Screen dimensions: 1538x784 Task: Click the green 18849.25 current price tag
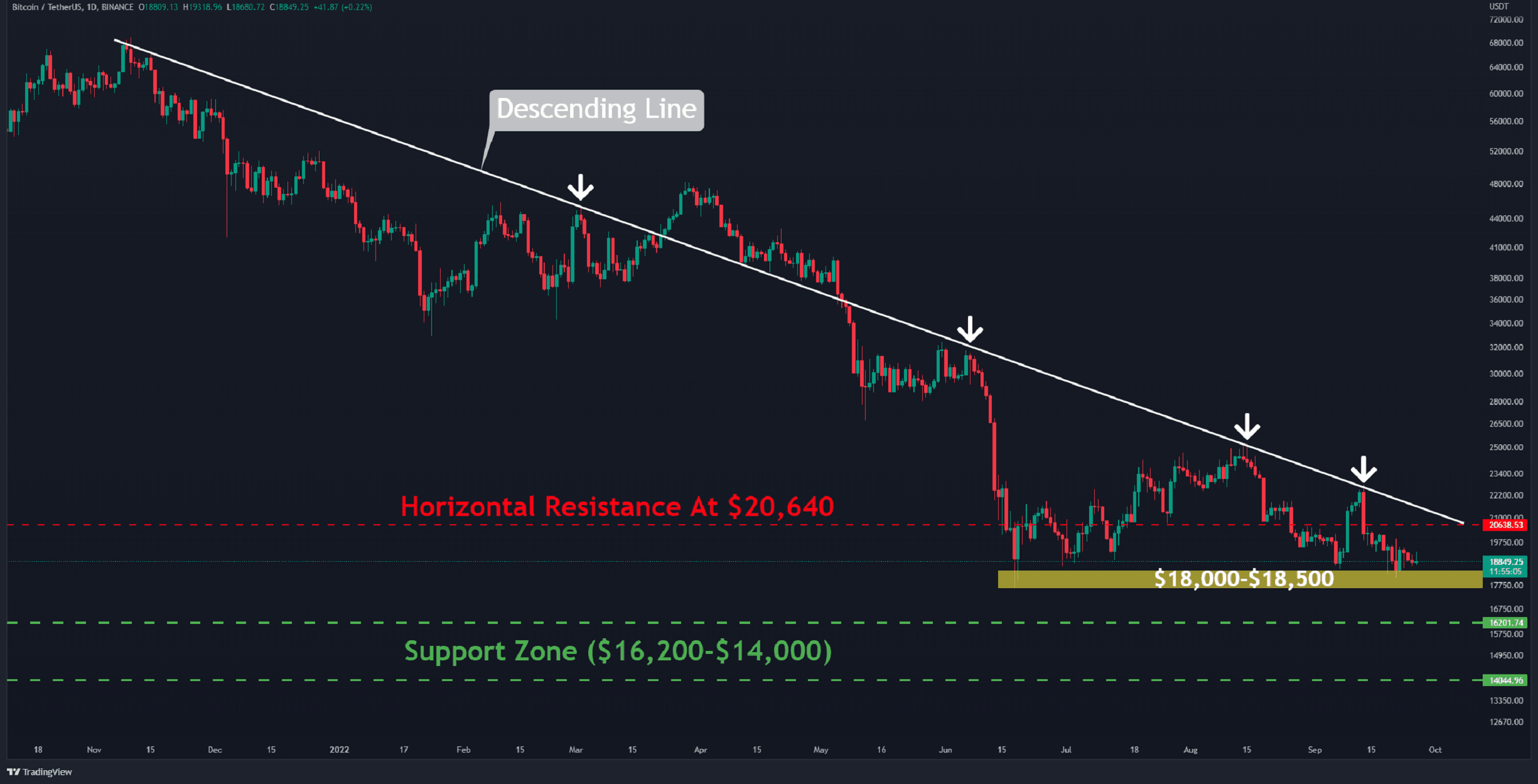pyautogui.click(x=1505, y=562)
